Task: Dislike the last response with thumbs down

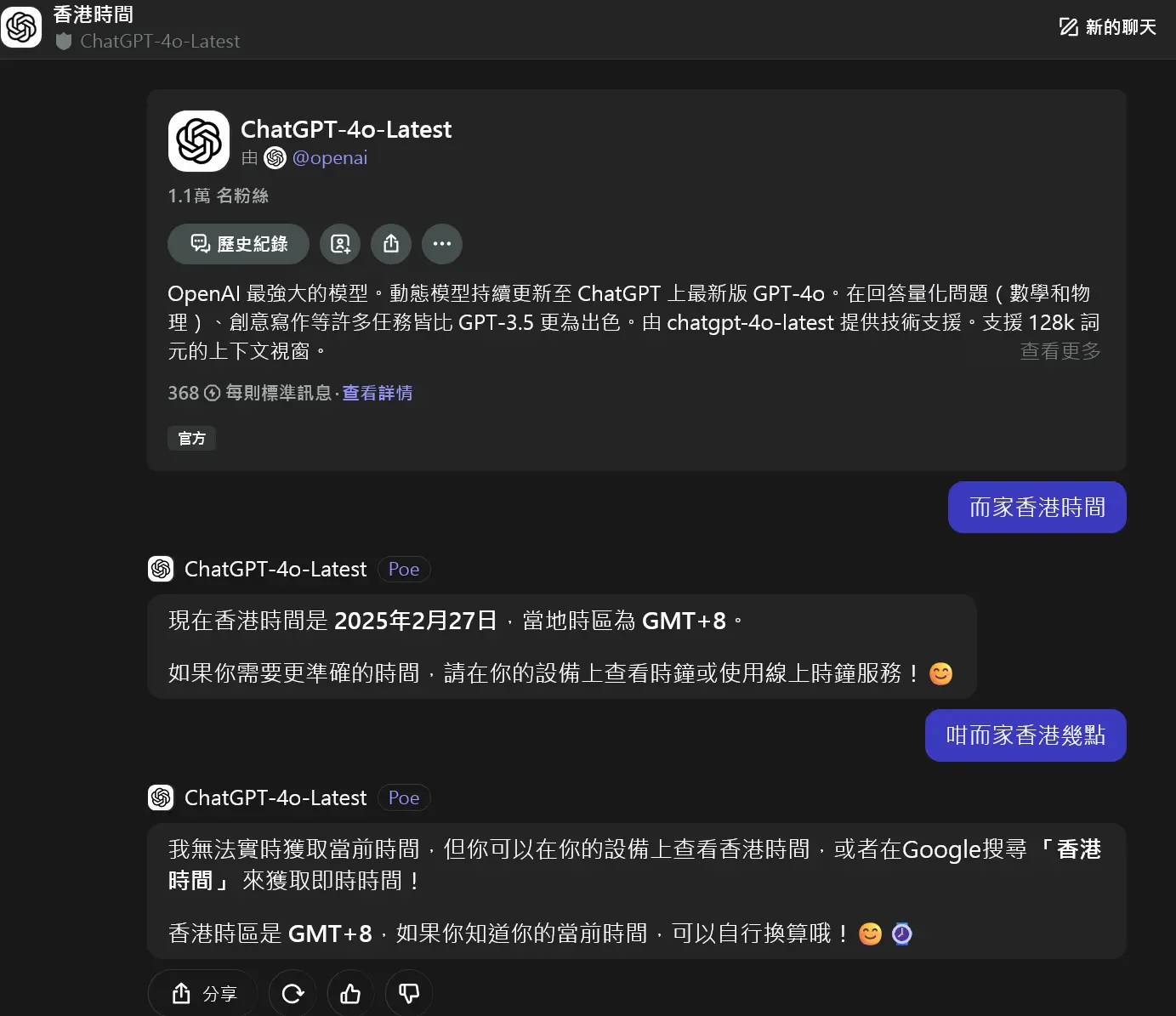Action: [409, 993]
